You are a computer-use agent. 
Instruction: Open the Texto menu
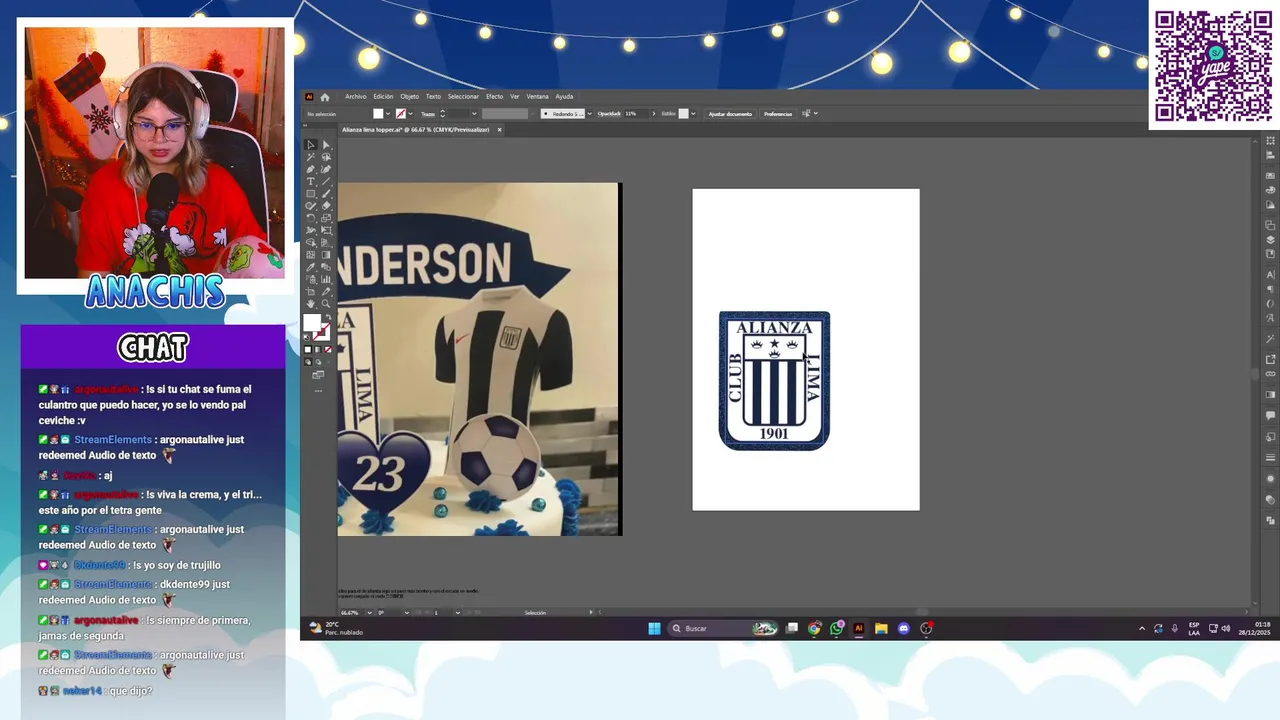433,97
